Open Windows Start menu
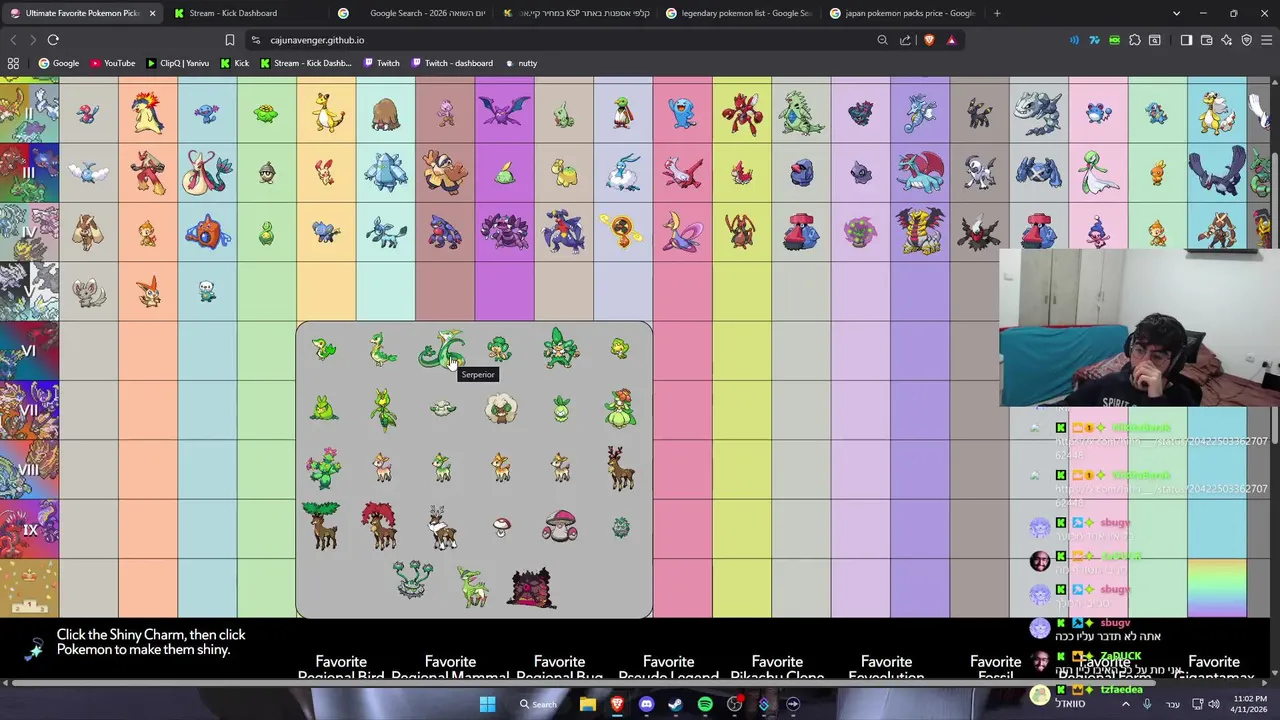Viewport: 1280px width, 720px height. (487, 704)
